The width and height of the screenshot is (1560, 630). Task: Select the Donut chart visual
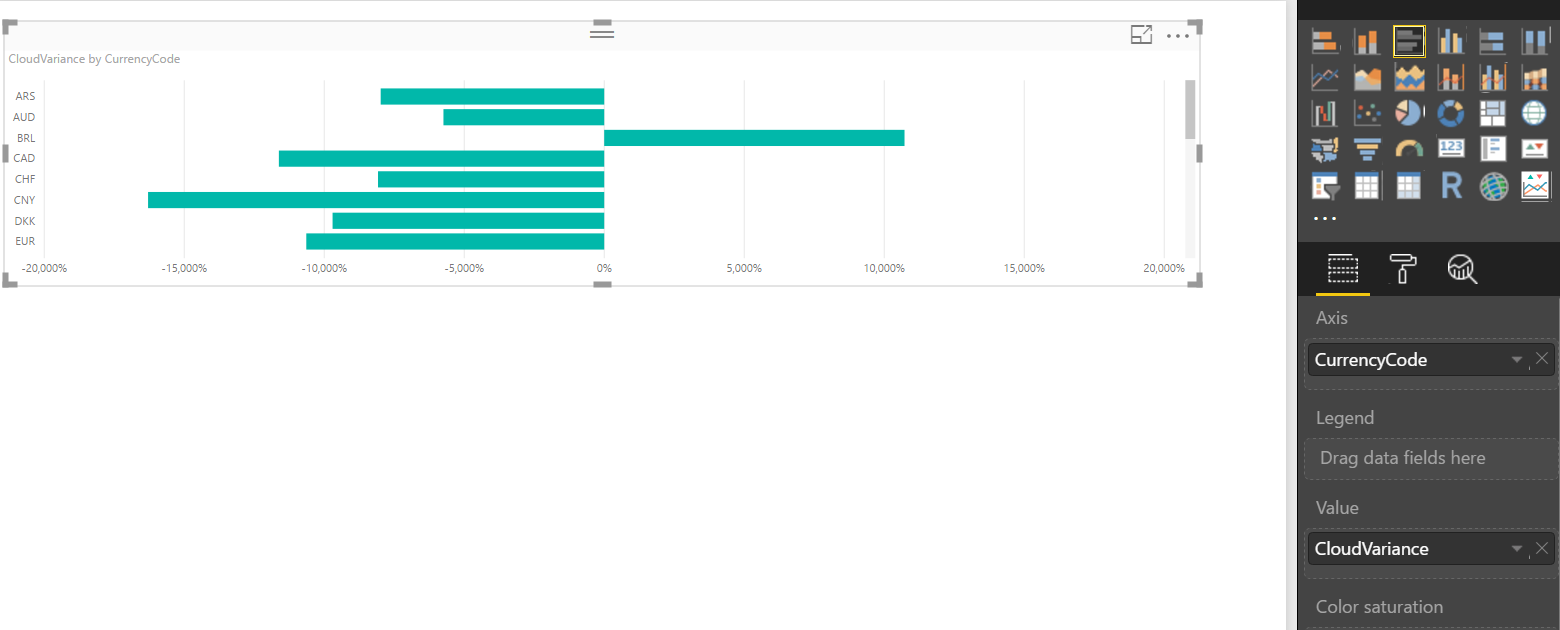click(x=1451, y=113)
